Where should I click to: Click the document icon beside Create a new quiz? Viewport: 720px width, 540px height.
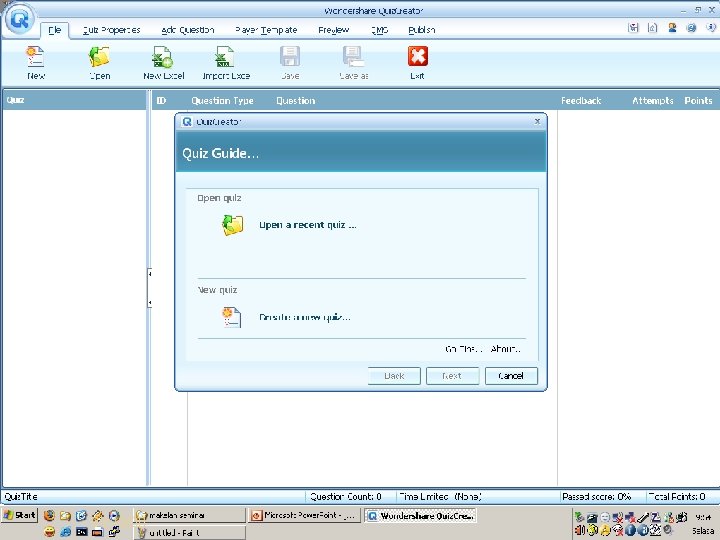point(231,317)
